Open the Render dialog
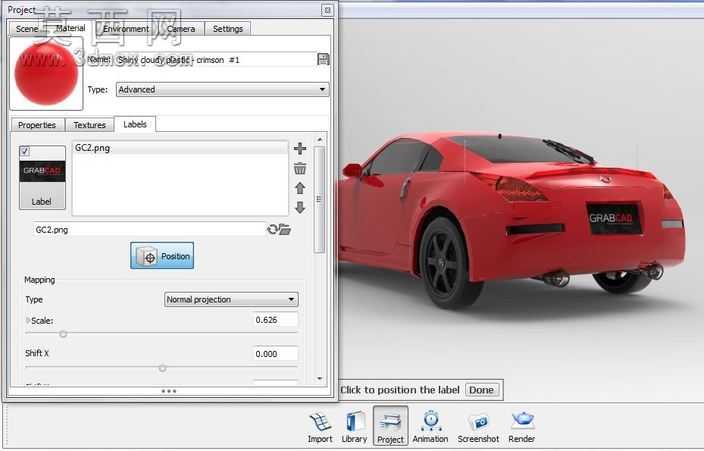 point(522,427)
